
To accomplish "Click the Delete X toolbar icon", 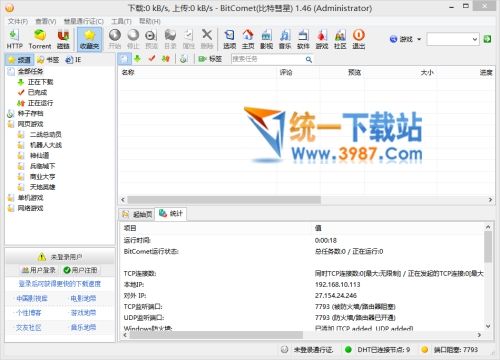I will [x=207, y=39].
